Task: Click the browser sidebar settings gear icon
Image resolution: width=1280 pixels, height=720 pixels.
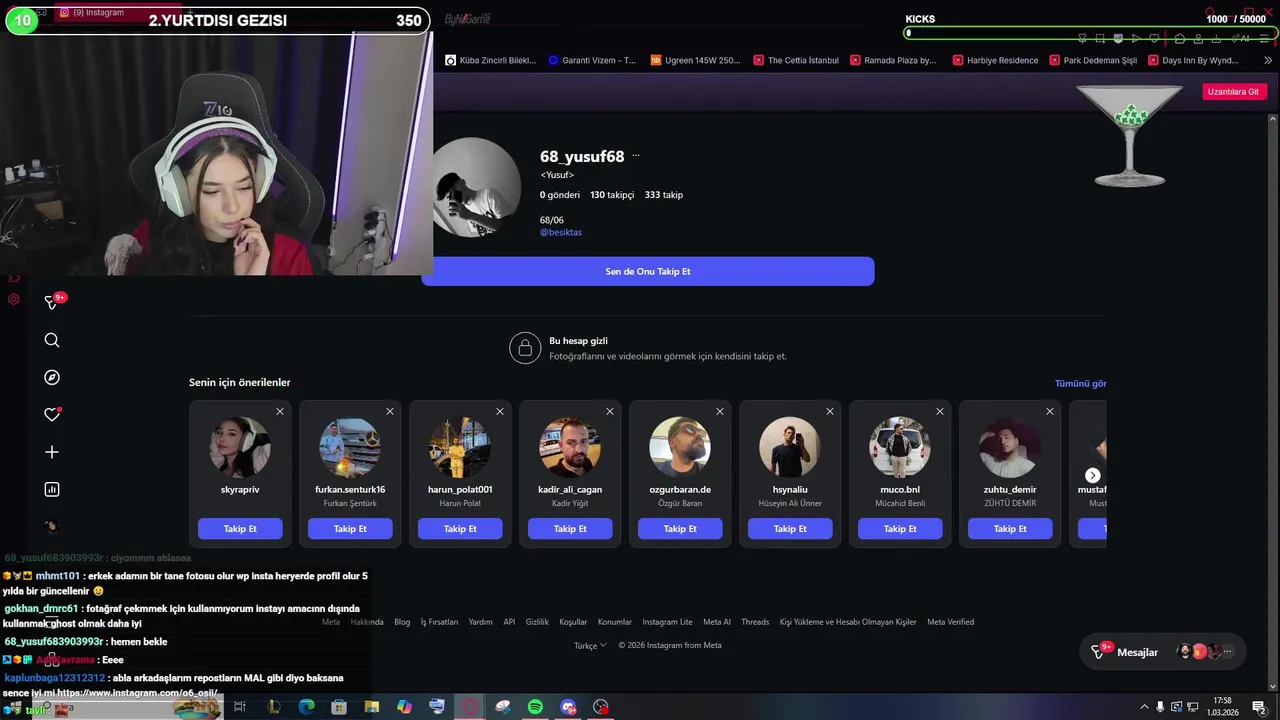Action: [x=13, y=299]
